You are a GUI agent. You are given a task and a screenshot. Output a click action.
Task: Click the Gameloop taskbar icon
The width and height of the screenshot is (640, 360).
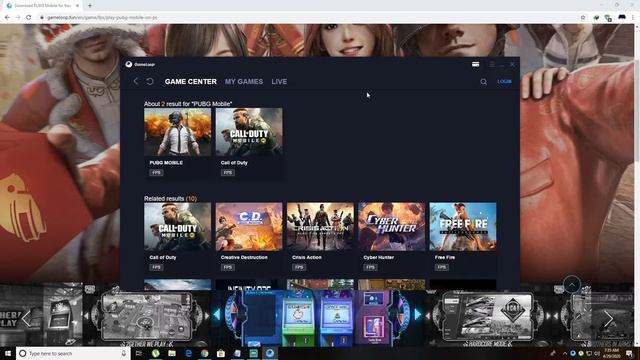click(x=270, y=353)
